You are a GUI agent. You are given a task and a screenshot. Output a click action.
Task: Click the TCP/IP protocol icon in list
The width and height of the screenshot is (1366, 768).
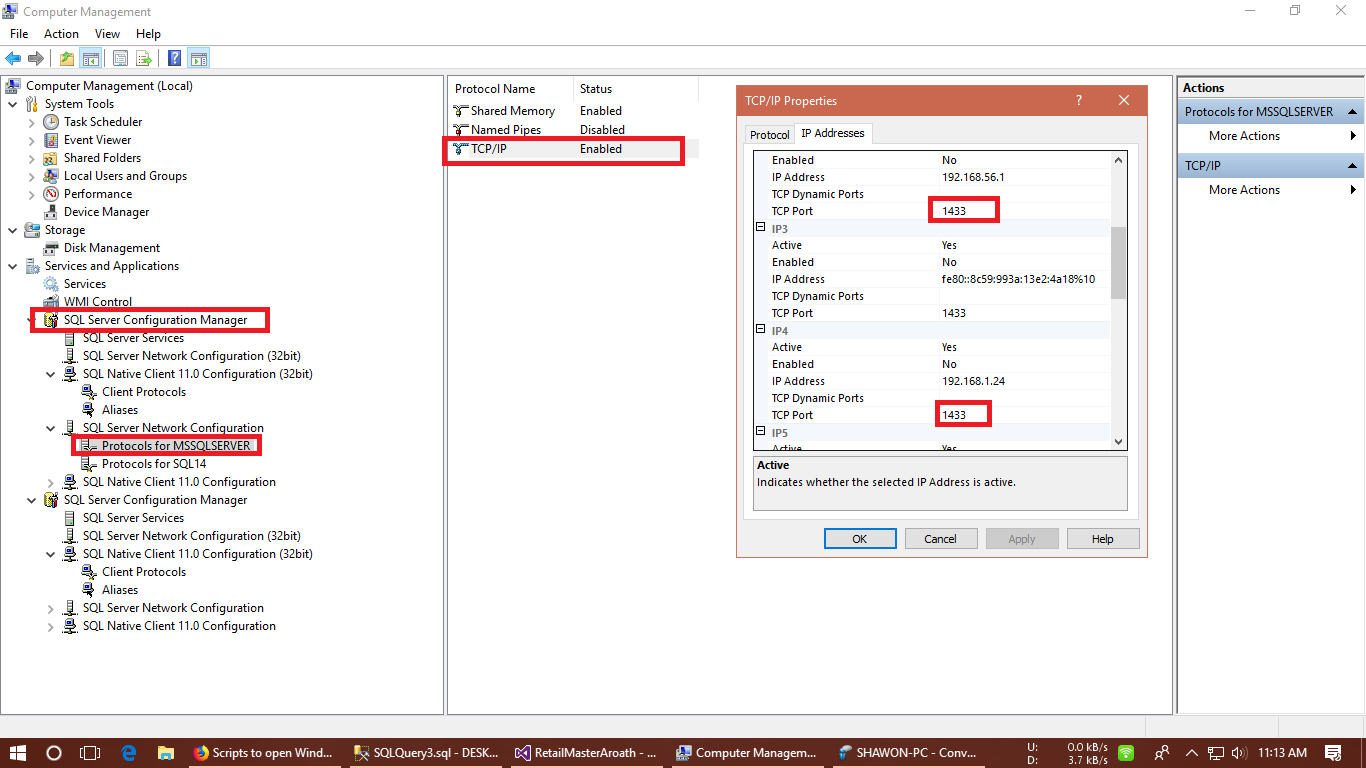click(460, 149)
